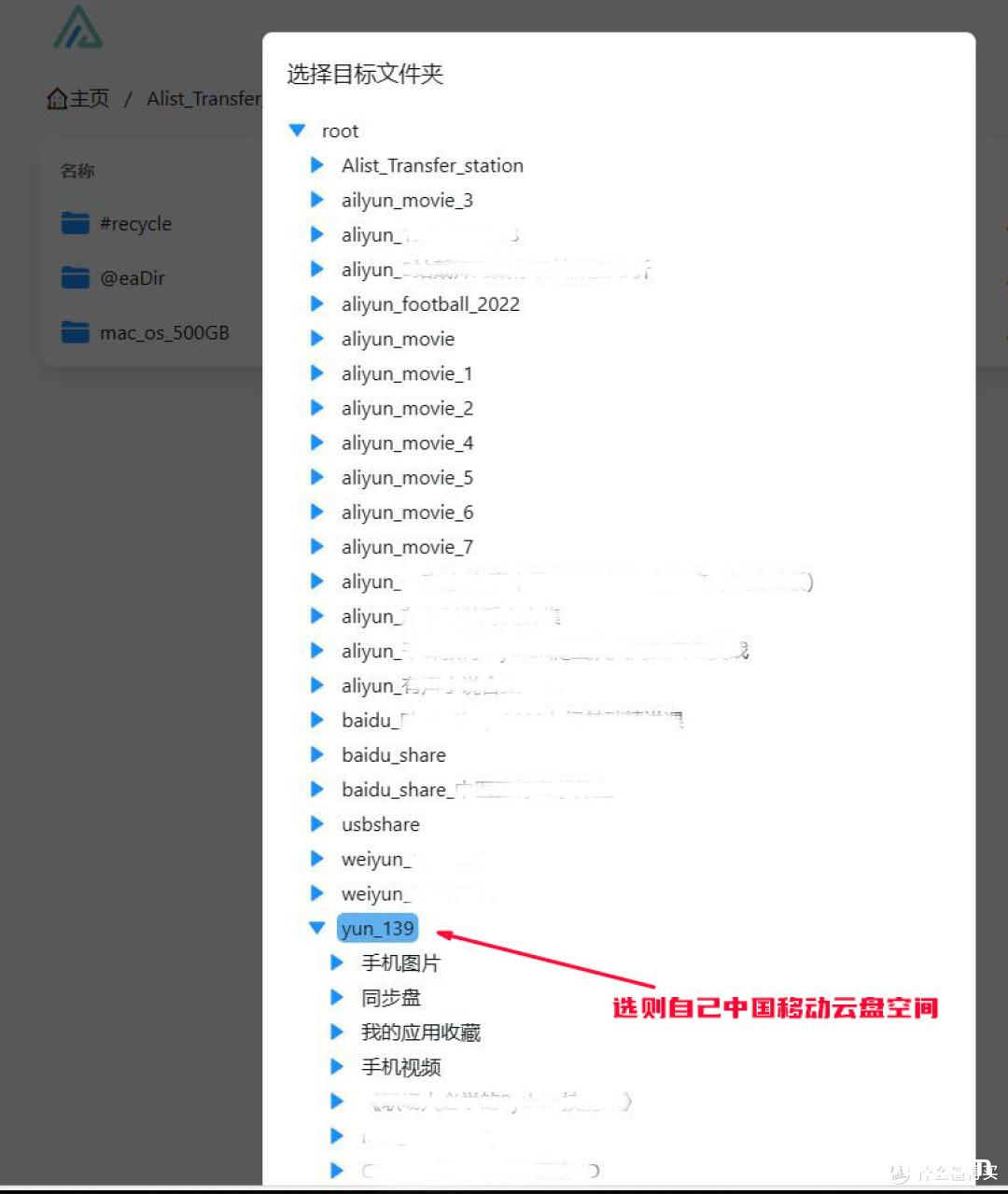Collapse the root tree node
The image size is (1008, 1194).
pyautogui.click(x=297, y=131)
